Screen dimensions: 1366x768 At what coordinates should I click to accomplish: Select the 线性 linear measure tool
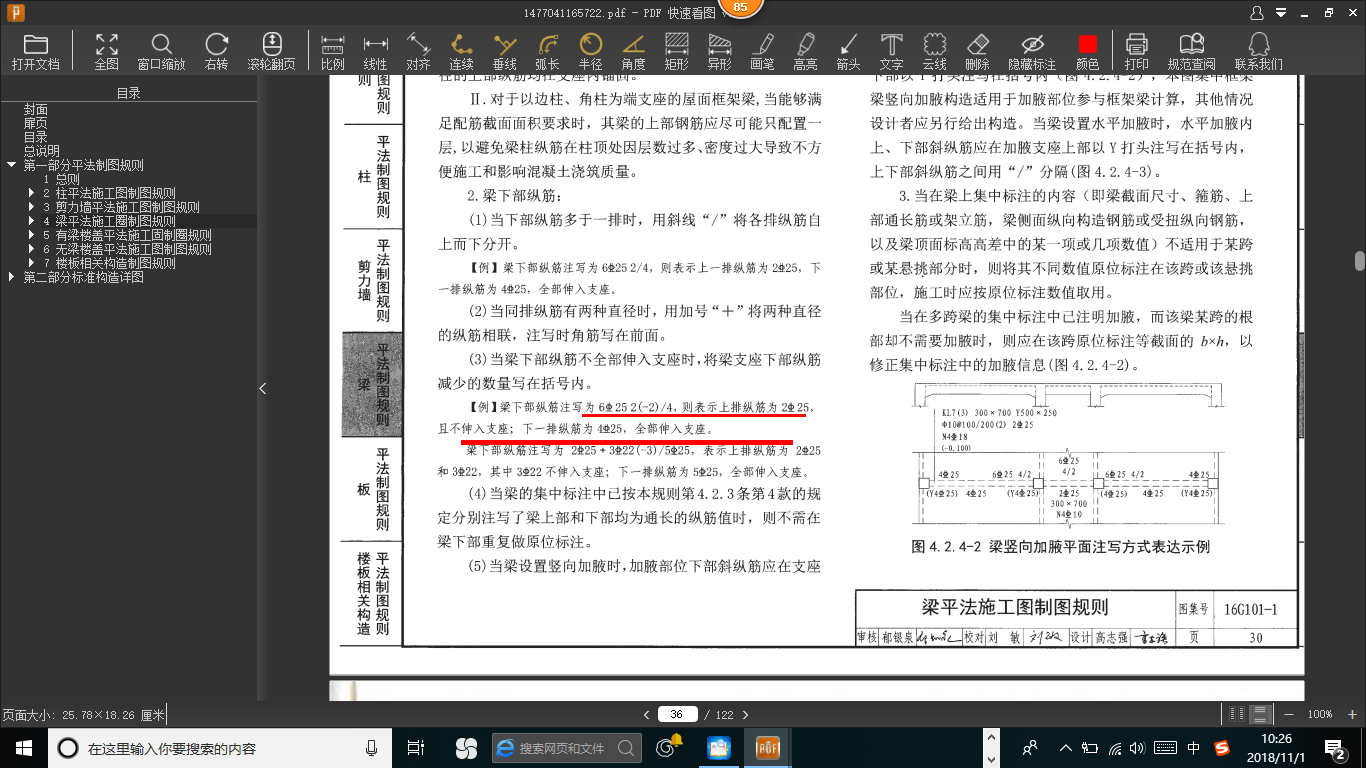point(375,51)
